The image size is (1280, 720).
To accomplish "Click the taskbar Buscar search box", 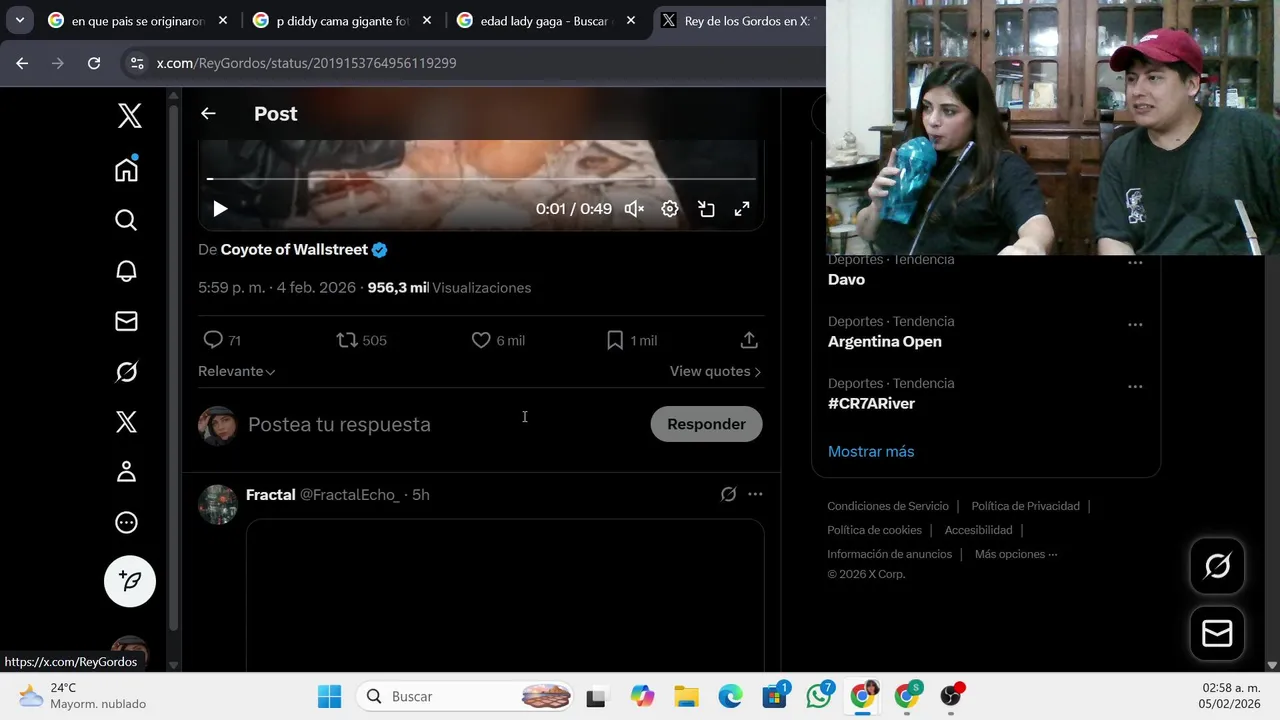I will tap(465, 696).
